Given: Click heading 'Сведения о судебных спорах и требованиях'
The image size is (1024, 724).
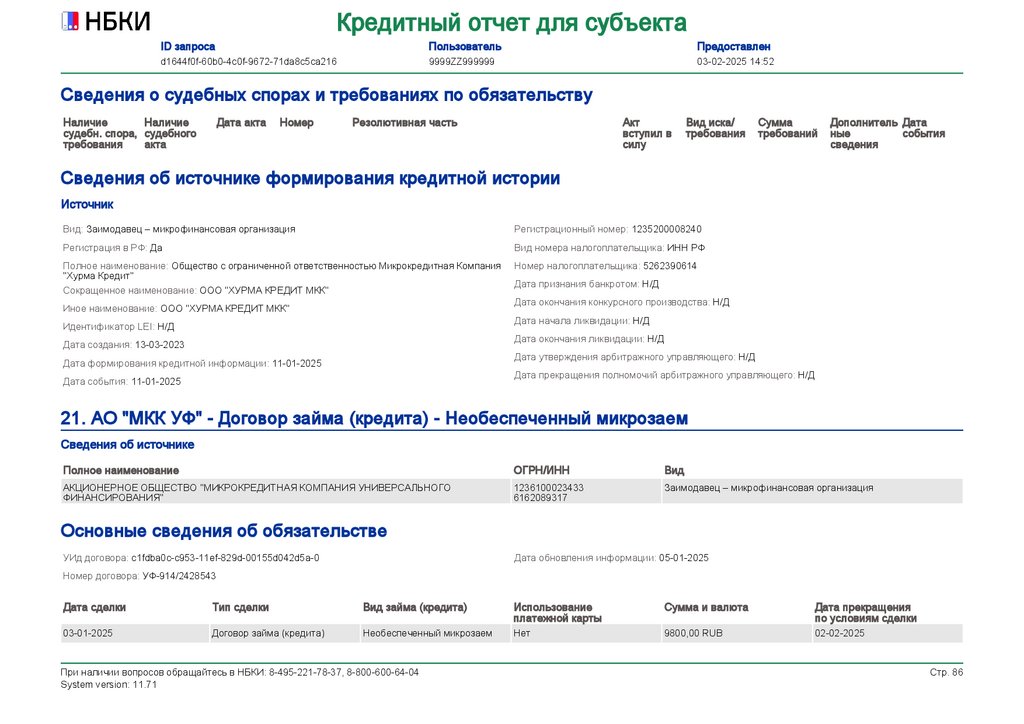Looking at the screenshot, I should tap(327, 95).
